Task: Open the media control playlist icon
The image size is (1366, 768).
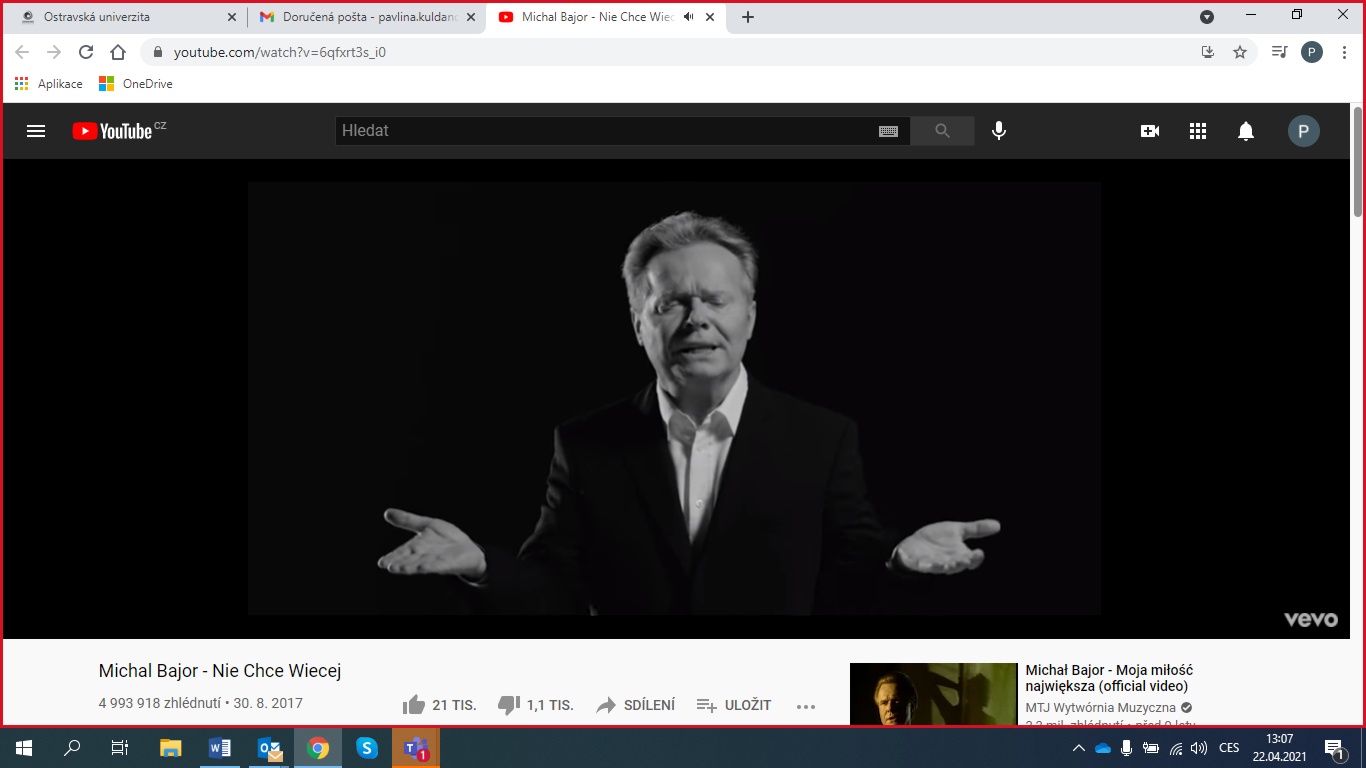Action: (1279, 52)
